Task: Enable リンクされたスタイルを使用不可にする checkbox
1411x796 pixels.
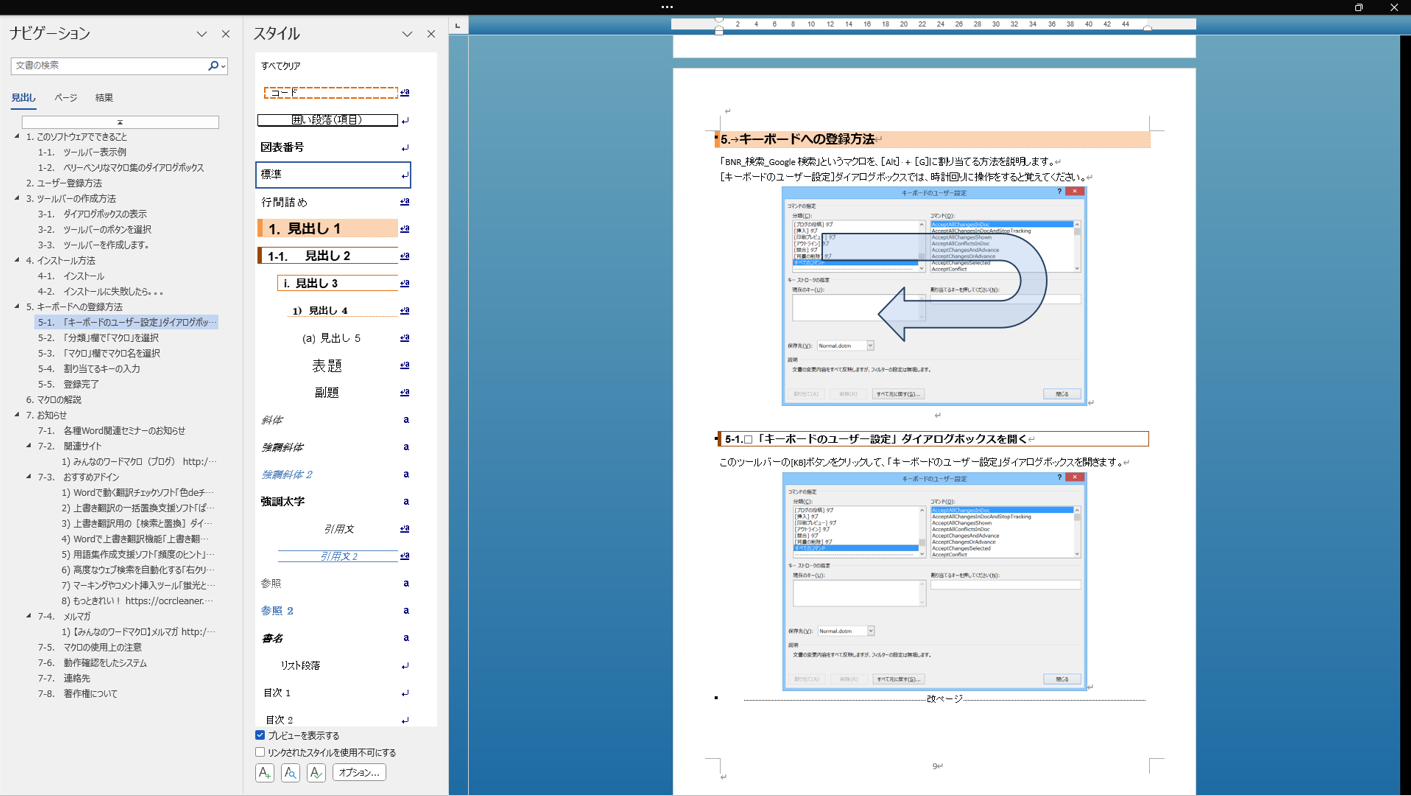Action: tap(260, 752)
